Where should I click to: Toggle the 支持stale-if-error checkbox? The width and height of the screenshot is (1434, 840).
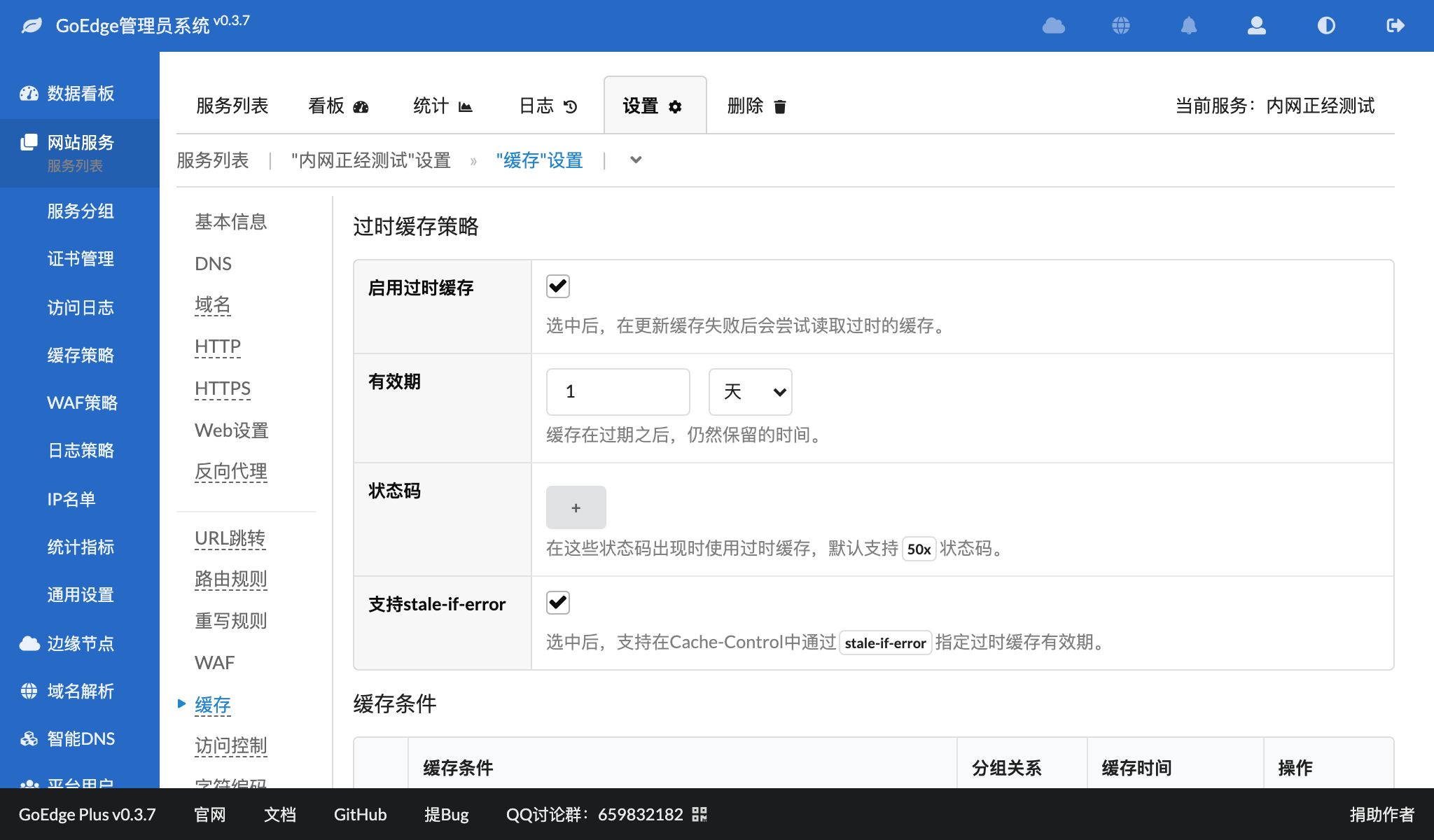558,603
